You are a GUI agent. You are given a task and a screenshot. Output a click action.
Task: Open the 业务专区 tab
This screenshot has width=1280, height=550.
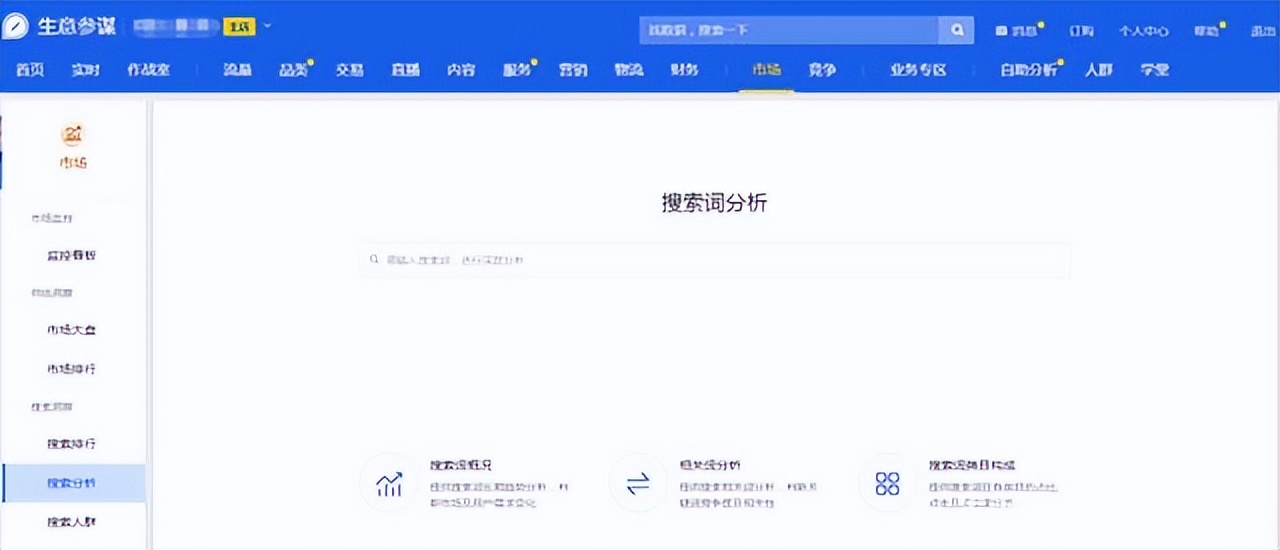click(x=918, y=70)
